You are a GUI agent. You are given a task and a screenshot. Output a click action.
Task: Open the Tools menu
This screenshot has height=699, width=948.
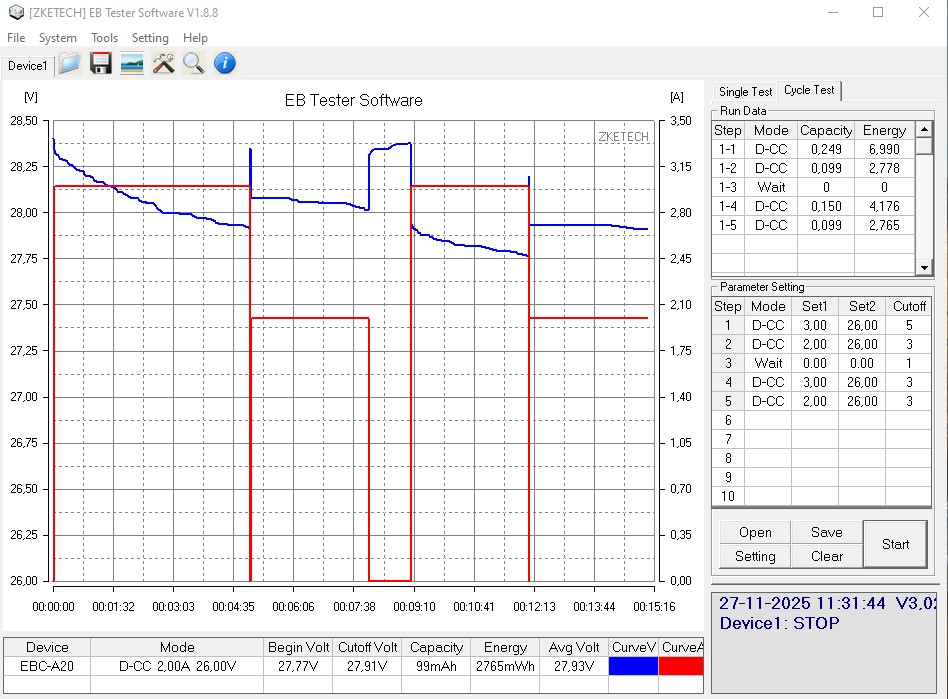pos(104,38)
